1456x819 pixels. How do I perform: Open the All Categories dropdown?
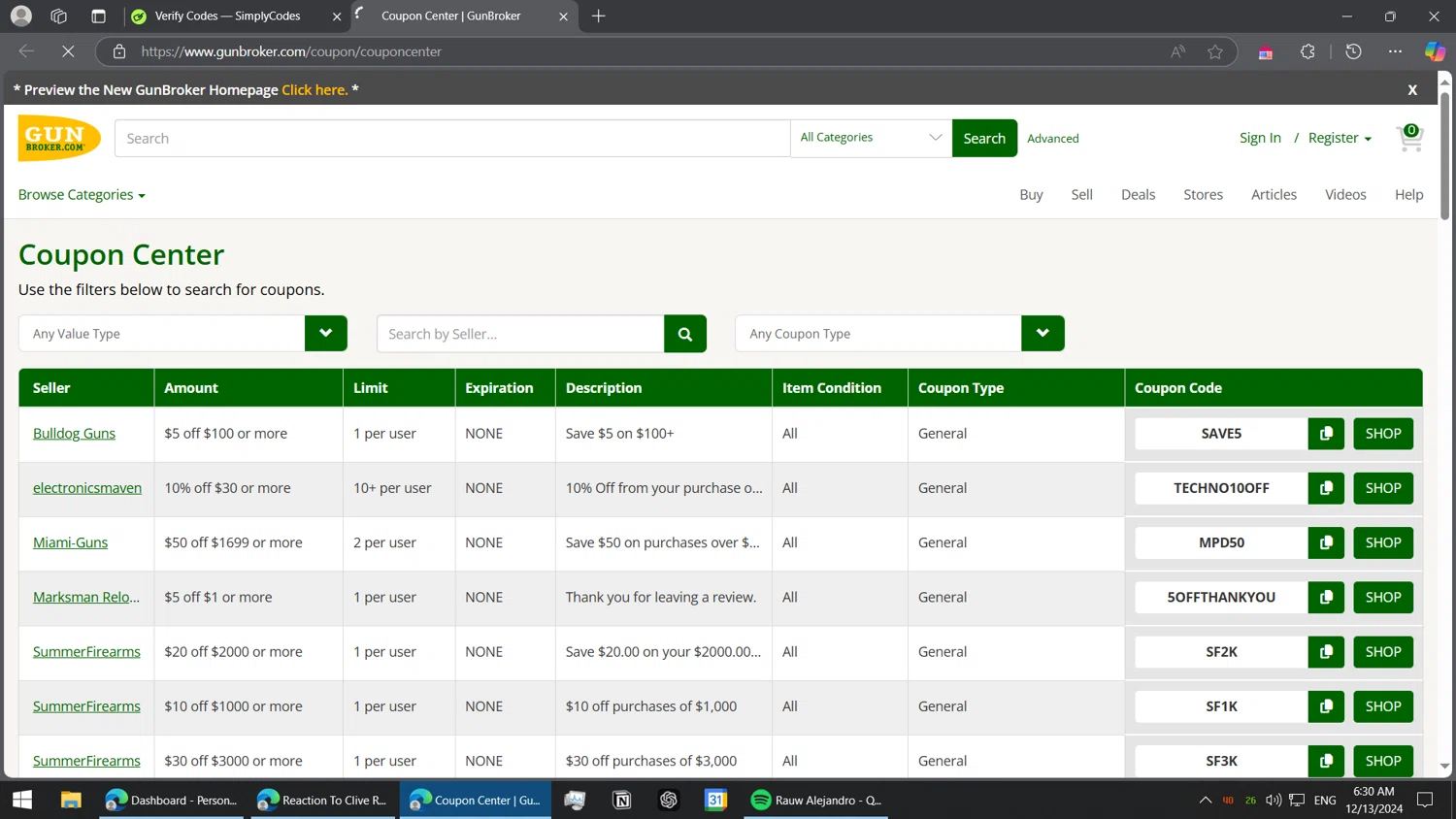pyautogui.click(x=871, y=138)
